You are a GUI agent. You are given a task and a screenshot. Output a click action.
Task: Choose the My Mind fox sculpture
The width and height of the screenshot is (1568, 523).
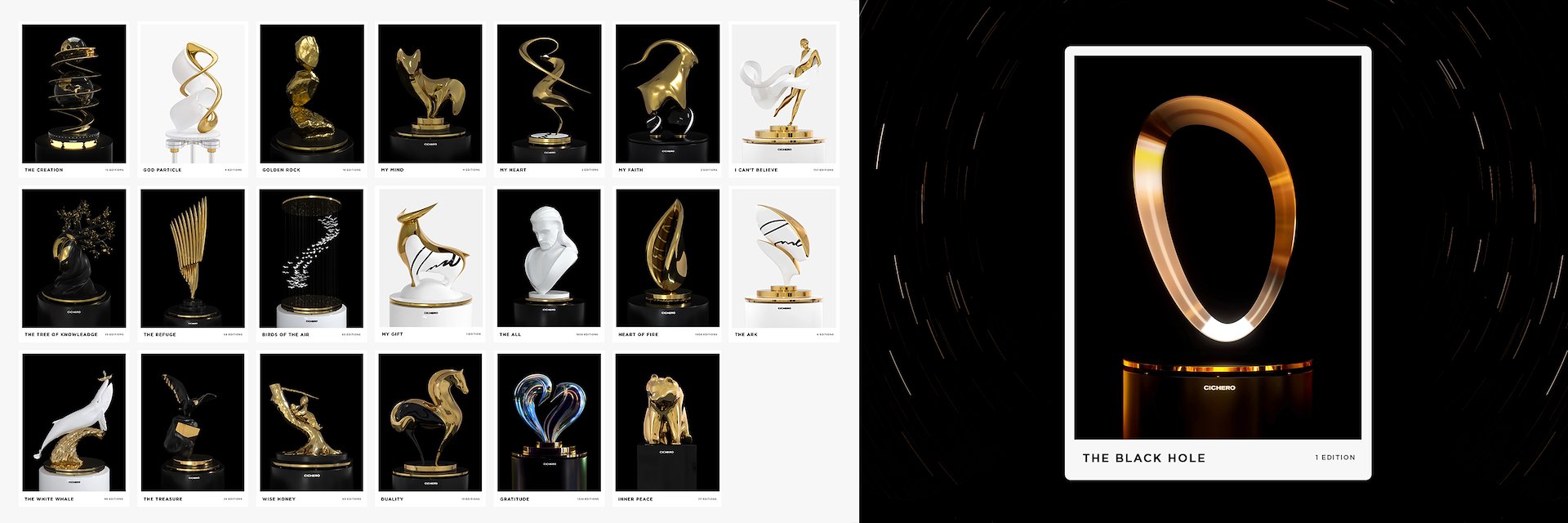click(x=430, y=100)
